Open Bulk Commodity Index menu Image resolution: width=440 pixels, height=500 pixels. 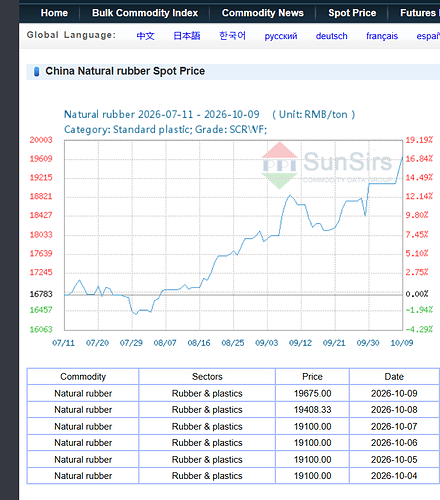pos(145,13)
